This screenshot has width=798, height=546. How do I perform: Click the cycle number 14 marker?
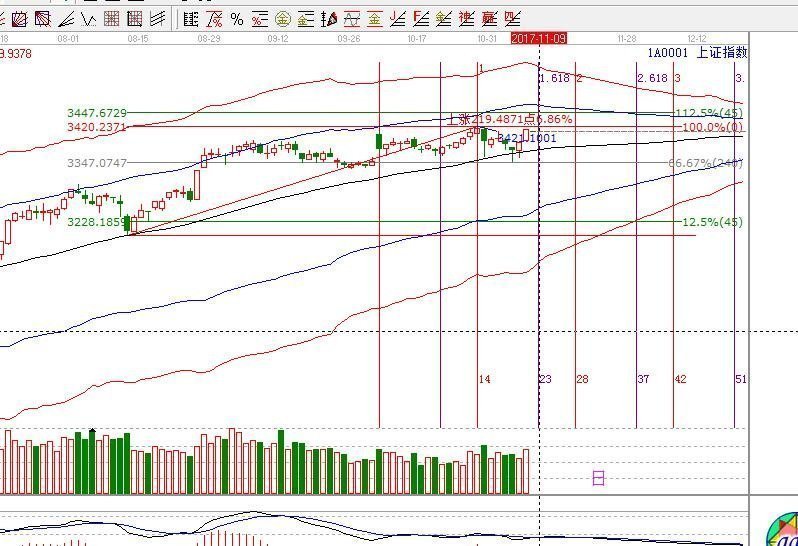[484, 379]
